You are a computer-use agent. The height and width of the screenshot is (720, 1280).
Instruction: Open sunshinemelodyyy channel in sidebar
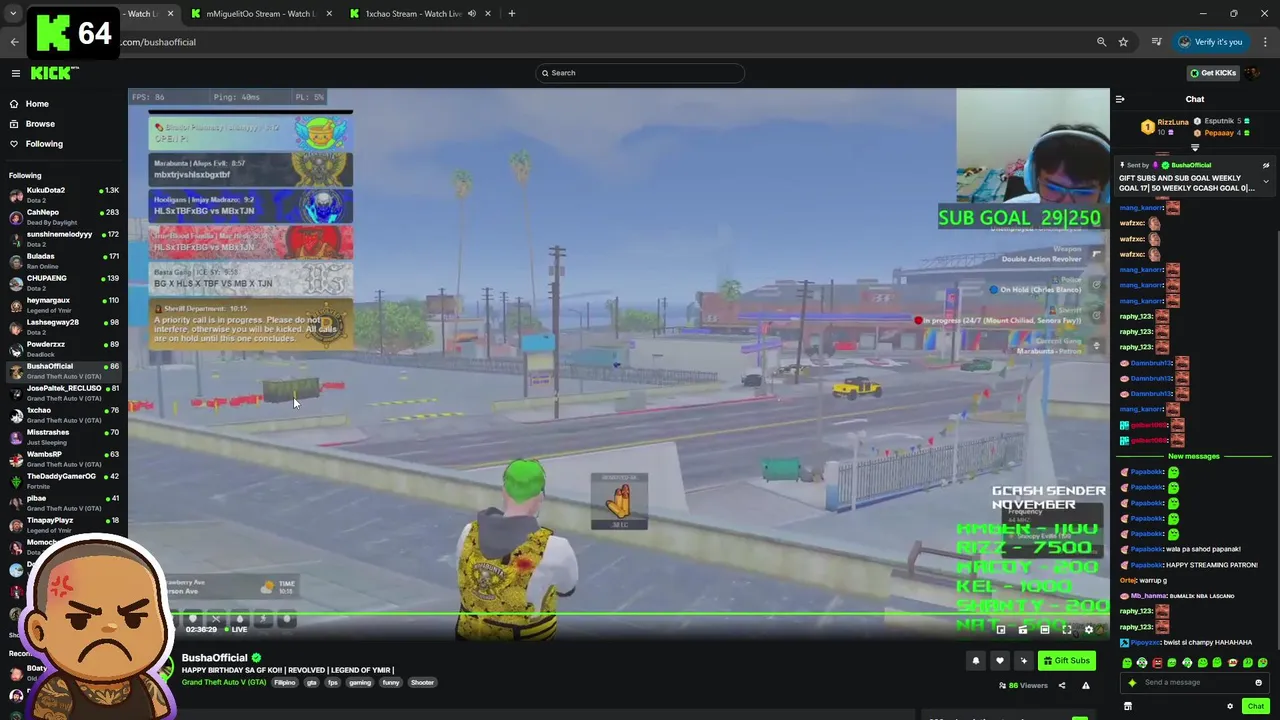[64, 238]
